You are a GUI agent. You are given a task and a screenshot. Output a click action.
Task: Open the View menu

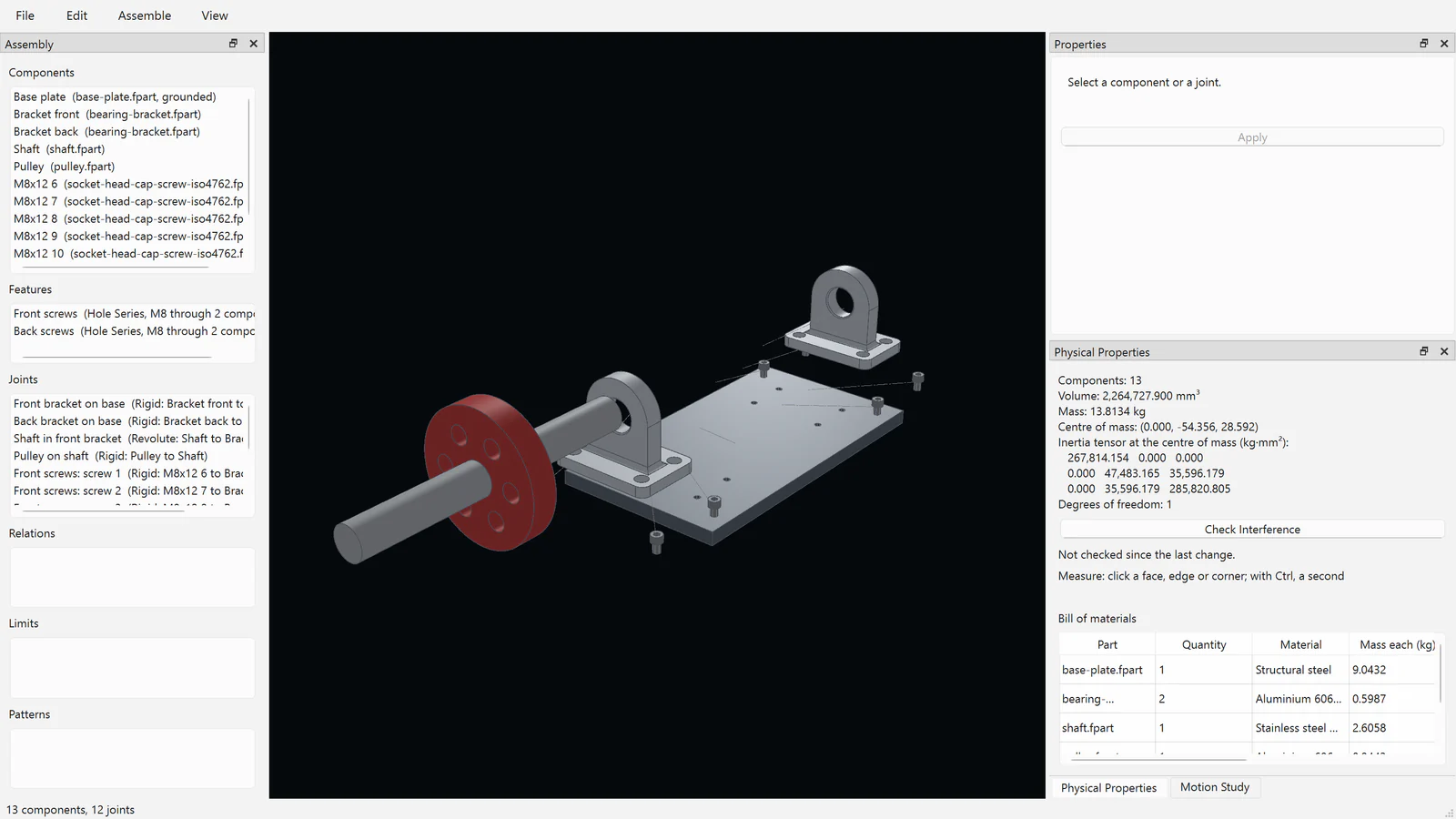(x=215, y=15)
